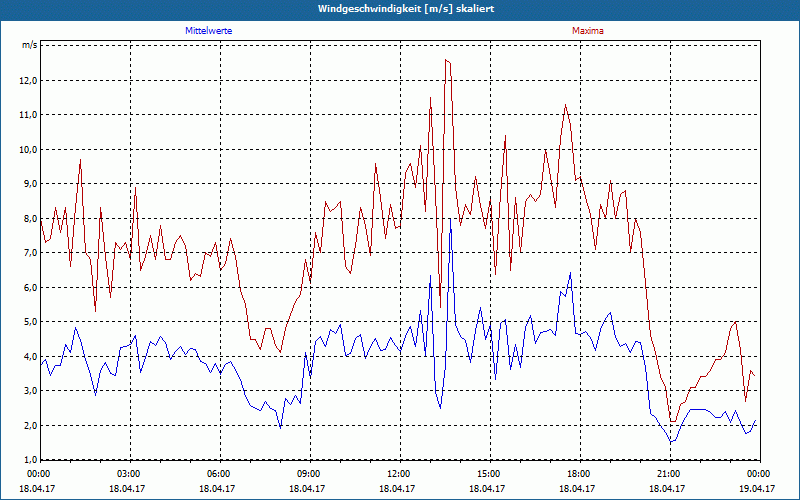This screenshot has height=500, width=800.
Task: Click the "9,0" y-axis value
Action: (x=30, y=184)
